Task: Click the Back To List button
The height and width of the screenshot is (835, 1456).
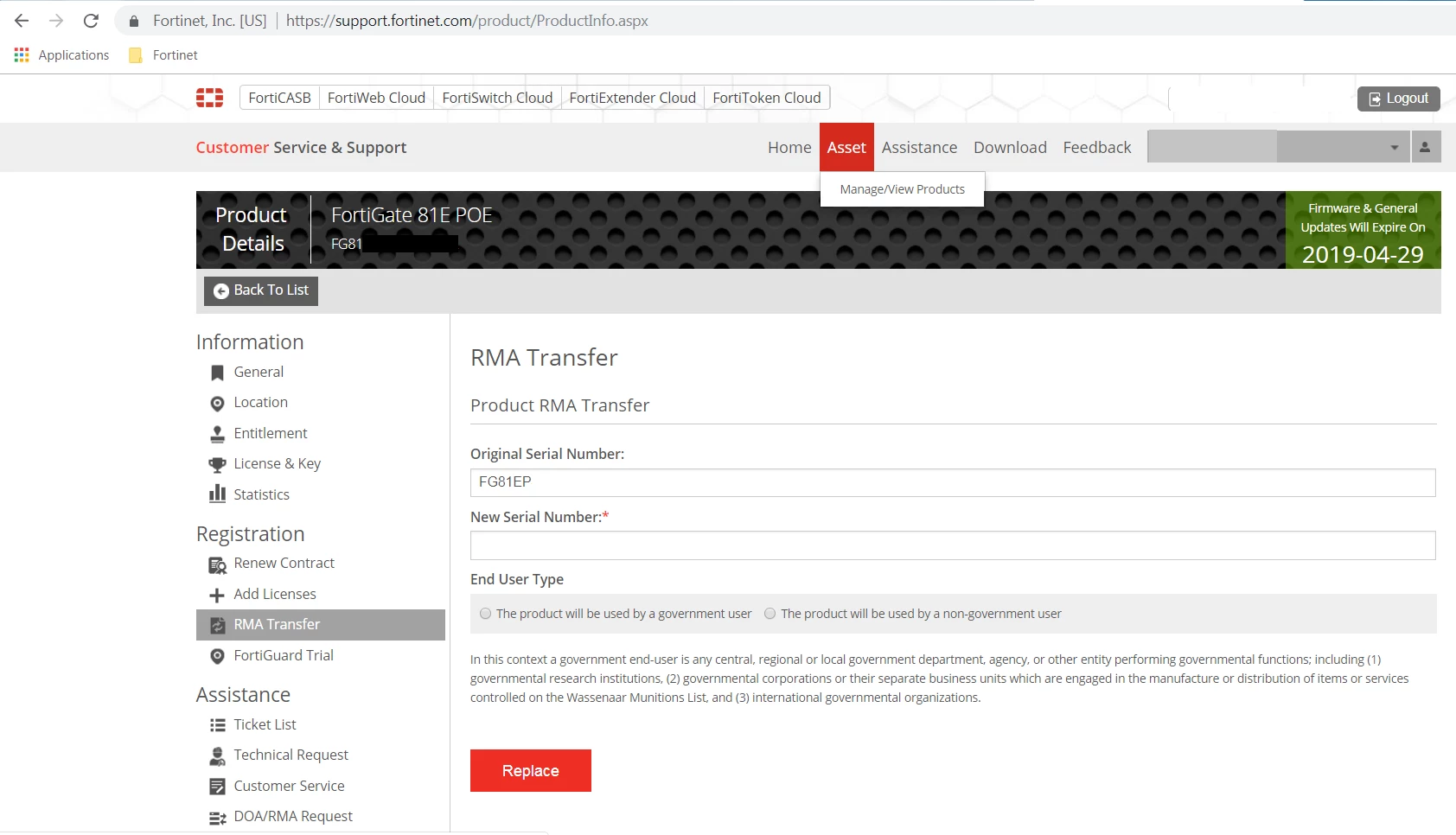Action: 261,290
